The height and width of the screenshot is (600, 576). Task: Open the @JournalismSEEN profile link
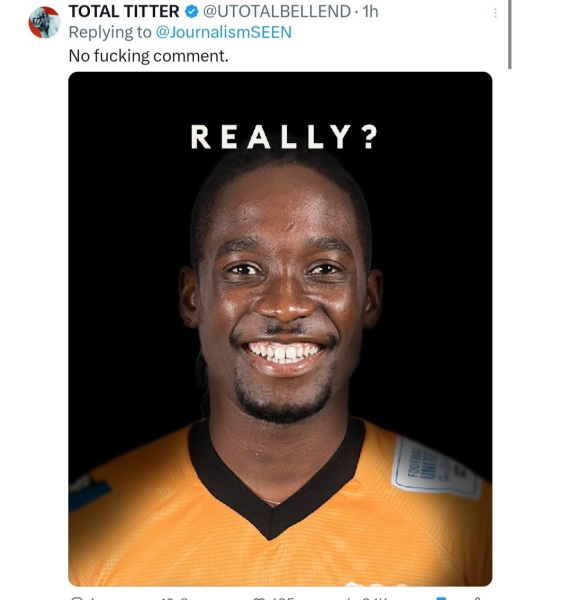(224, 32)
